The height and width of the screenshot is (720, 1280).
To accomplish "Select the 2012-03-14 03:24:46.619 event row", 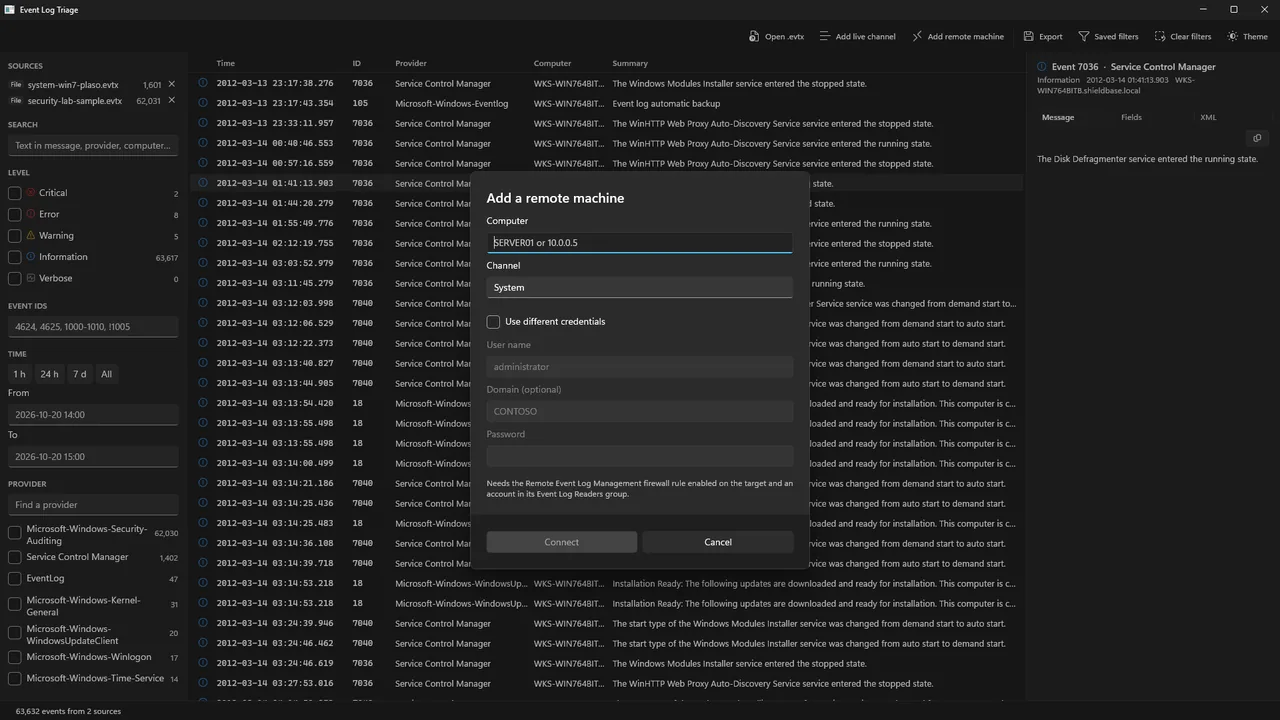I will click(607, 663).
